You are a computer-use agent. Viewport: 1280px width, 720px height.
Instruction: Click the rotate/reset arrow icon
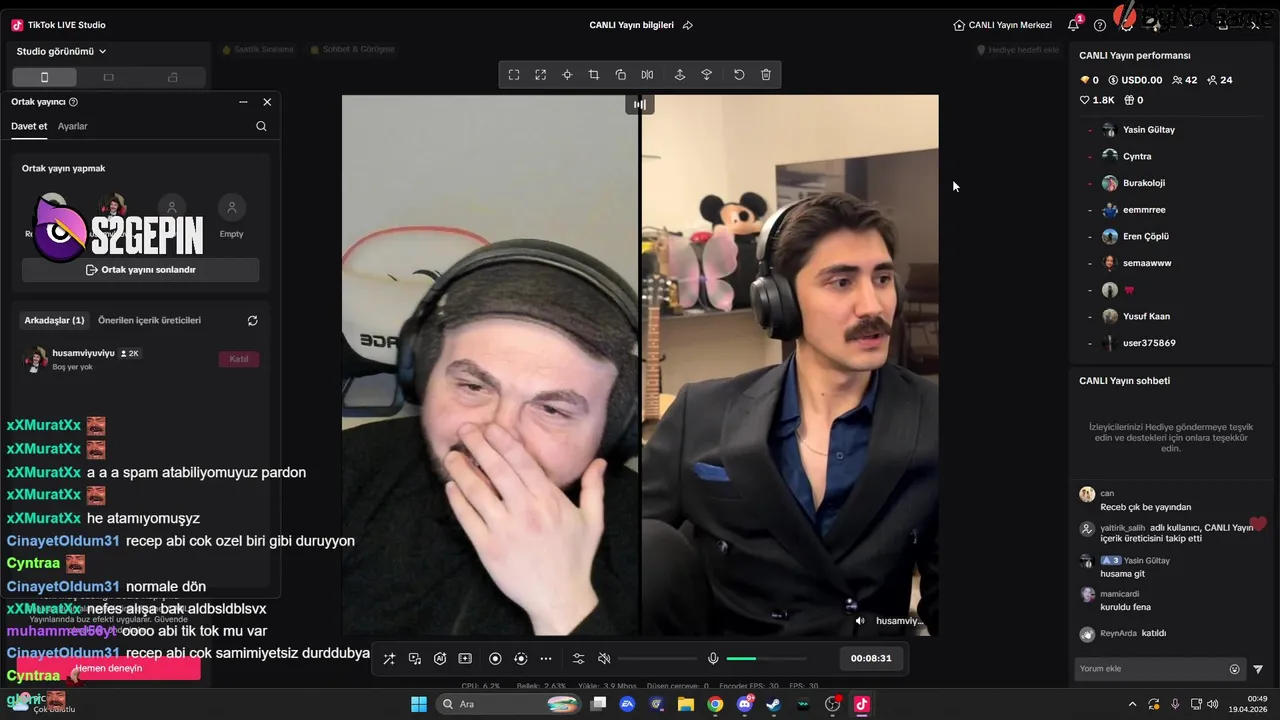click(x=739, y=75)
